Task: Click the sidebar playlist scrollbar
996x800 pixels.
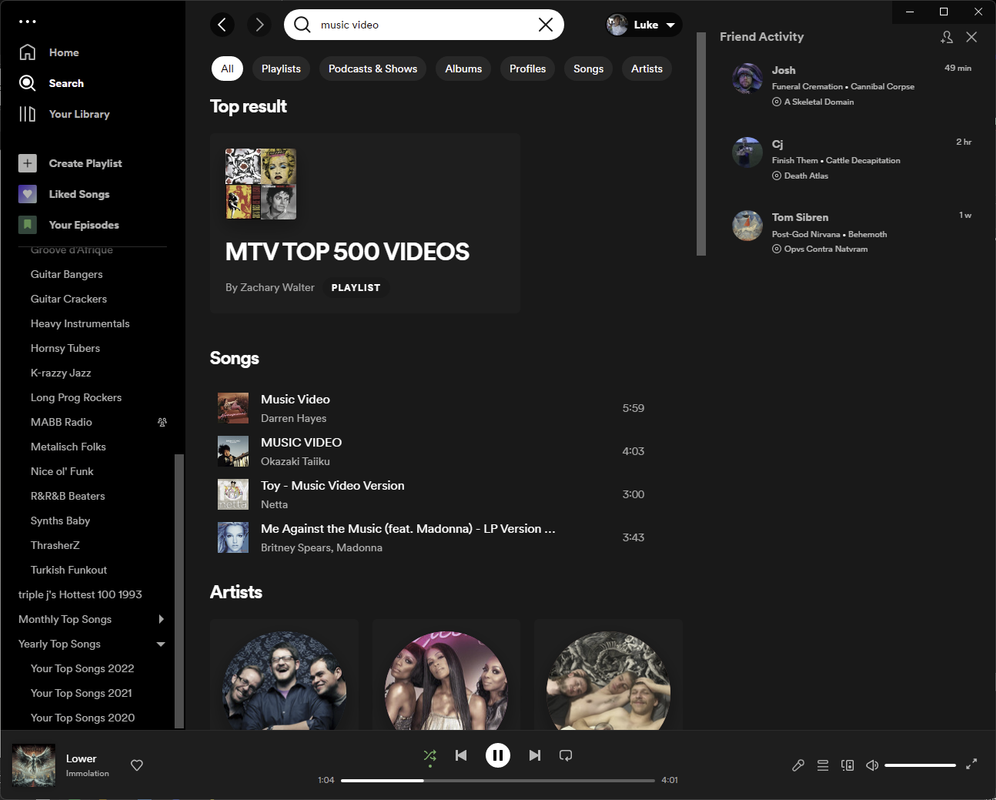Action: point(179,591)
